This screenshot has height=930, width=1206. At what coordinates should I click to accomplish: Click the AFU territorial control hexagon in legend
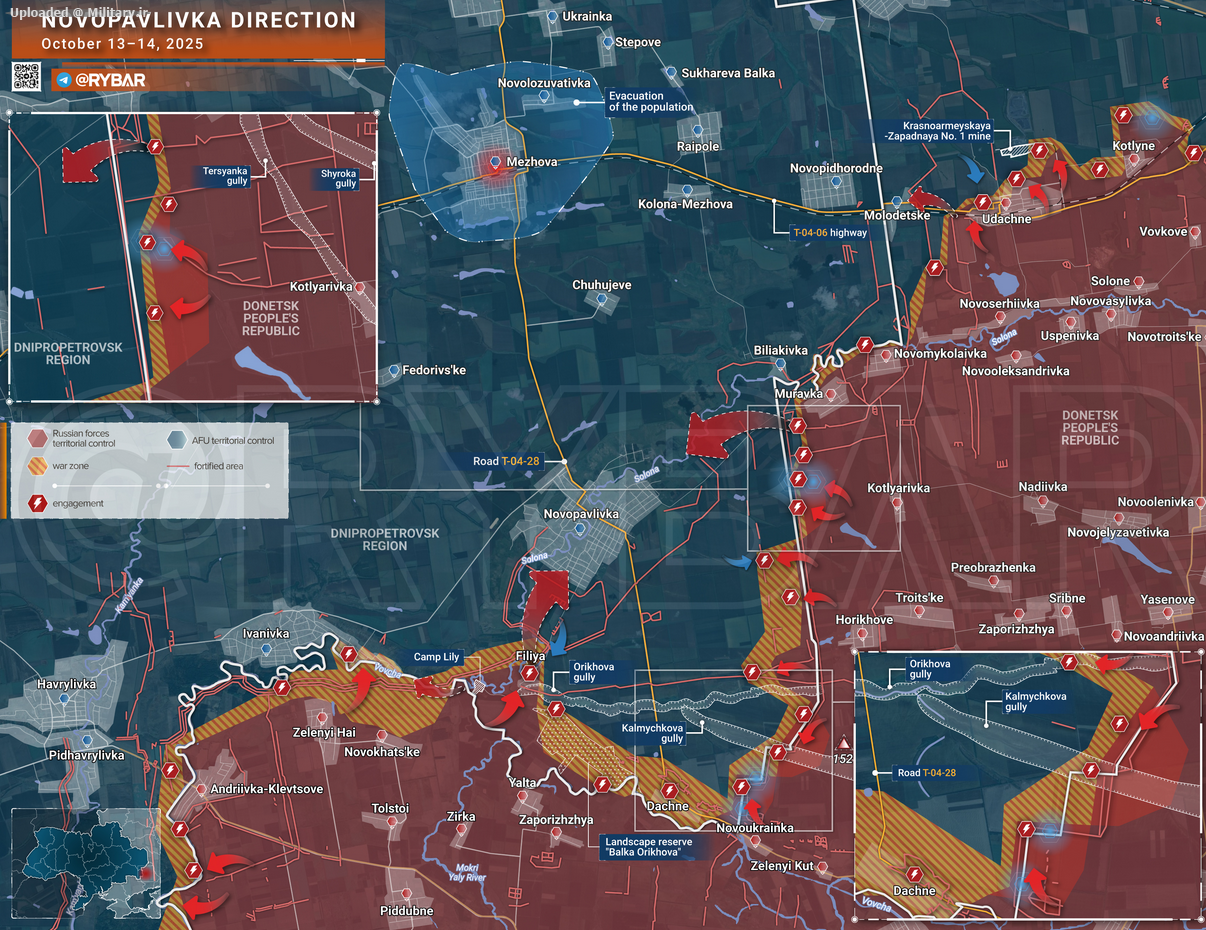(177, 437)
